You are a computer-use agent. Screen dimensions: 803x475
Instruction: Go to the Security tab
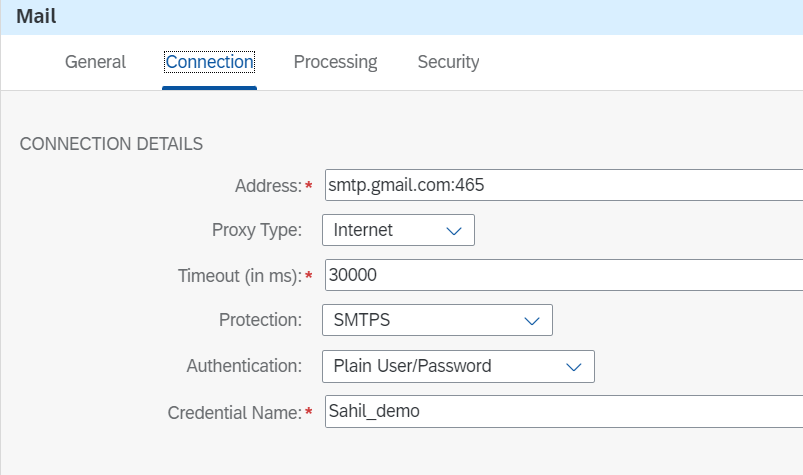(448, 62)
